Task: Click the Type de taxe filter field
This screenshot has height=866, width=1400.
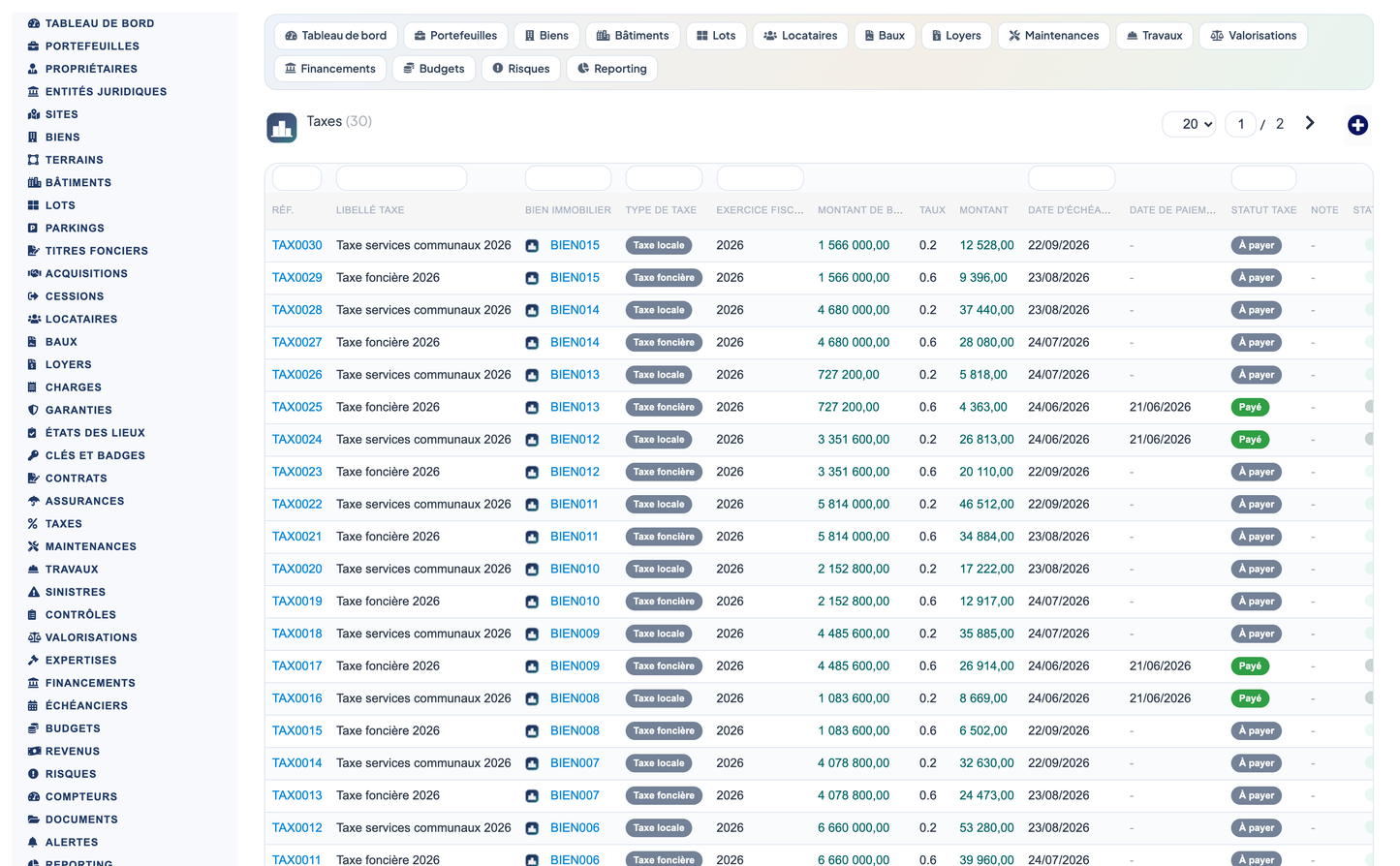Action: (x=664, y=178)
